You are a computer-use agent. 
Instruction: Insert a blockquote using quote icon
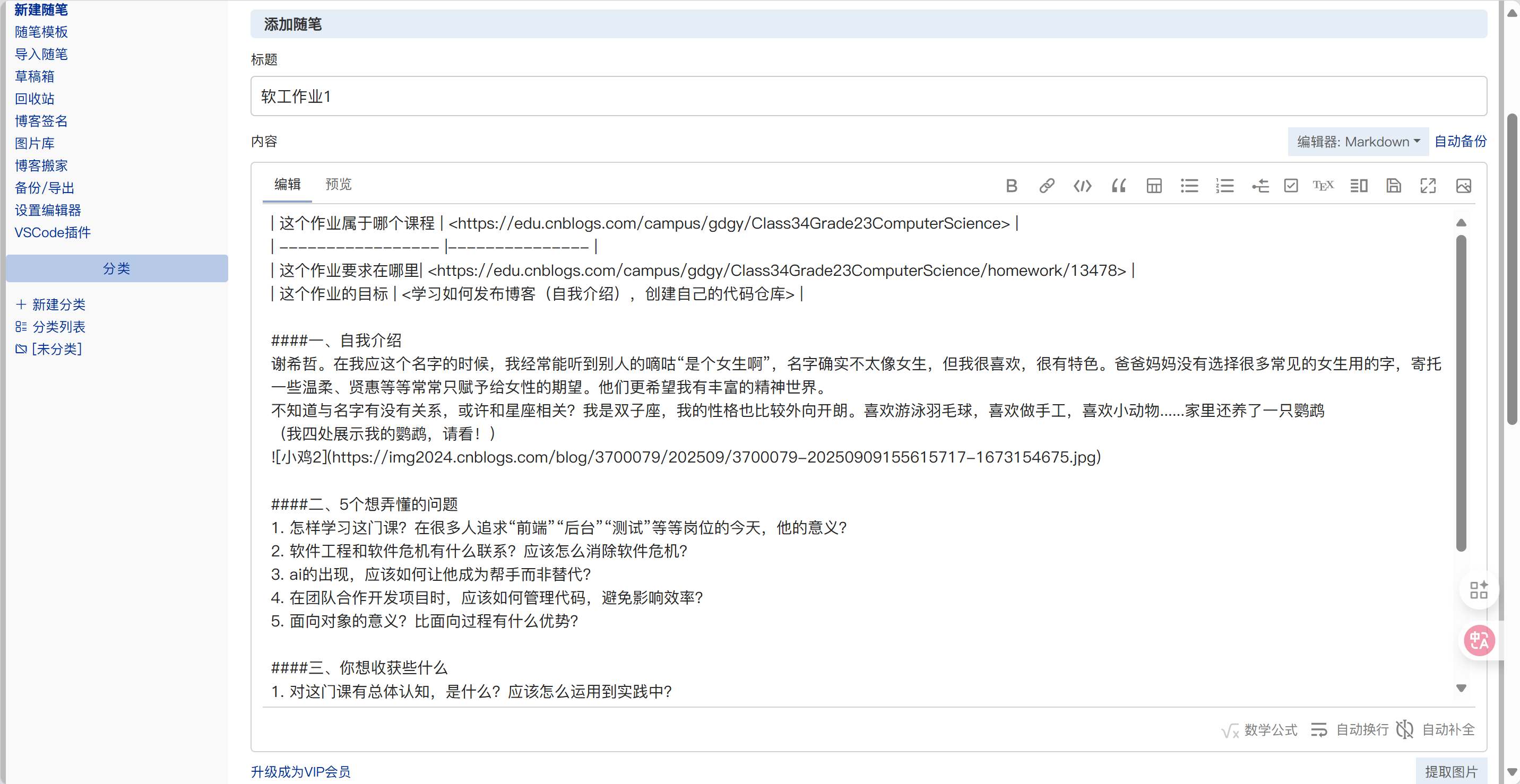coord(1118,186)
